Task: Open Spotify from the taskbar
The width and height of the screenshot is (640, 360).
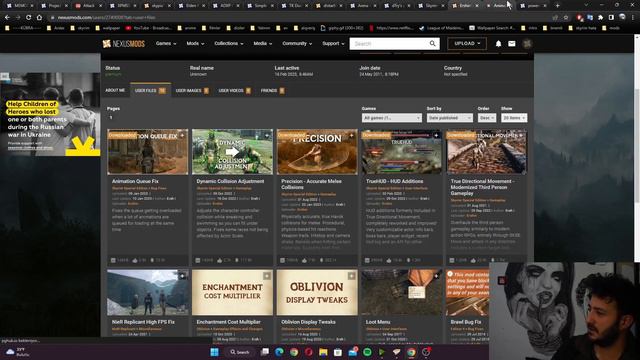Action: pos(367,352)
